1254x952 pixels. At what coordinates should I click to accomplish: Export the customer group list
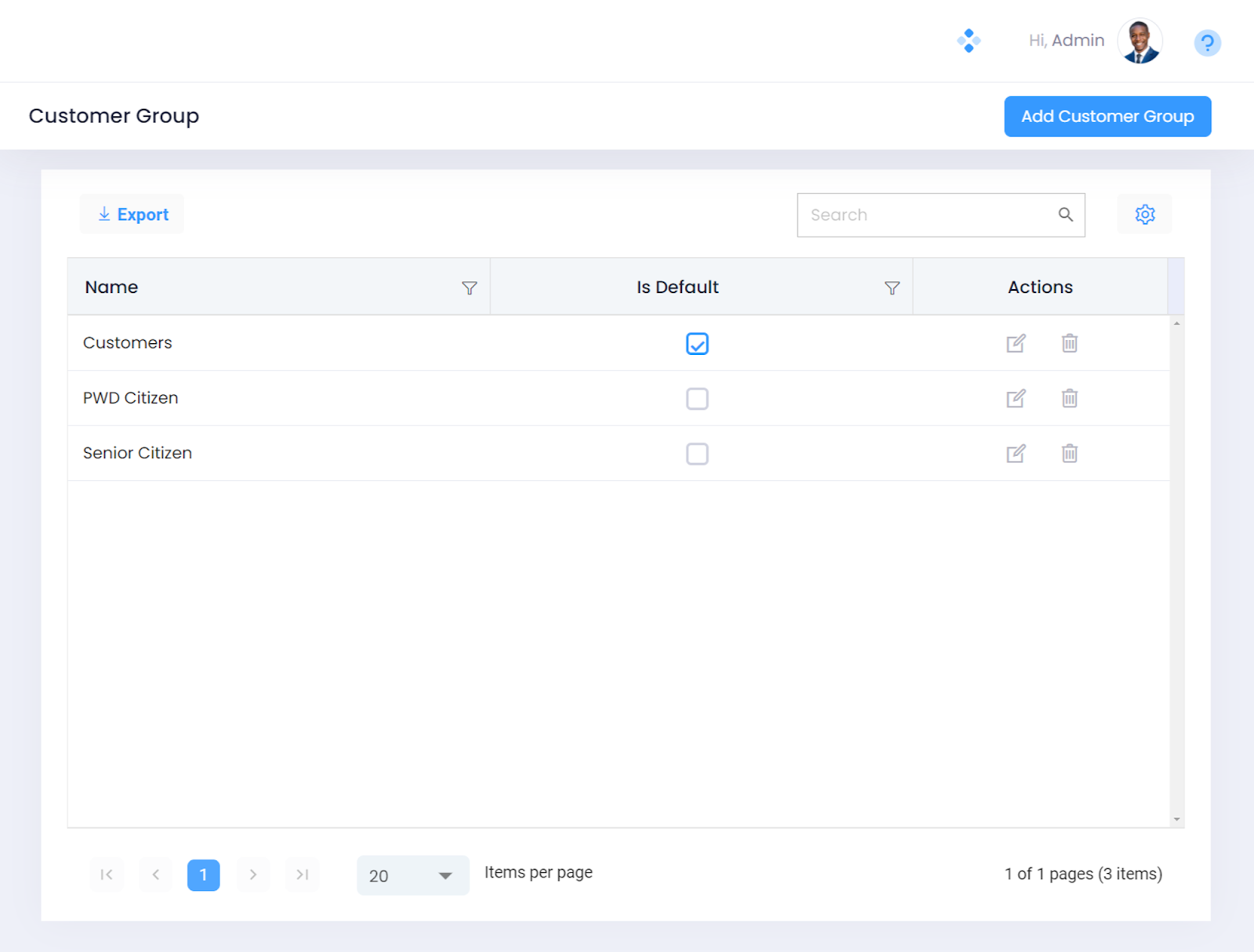click(132, 215)
